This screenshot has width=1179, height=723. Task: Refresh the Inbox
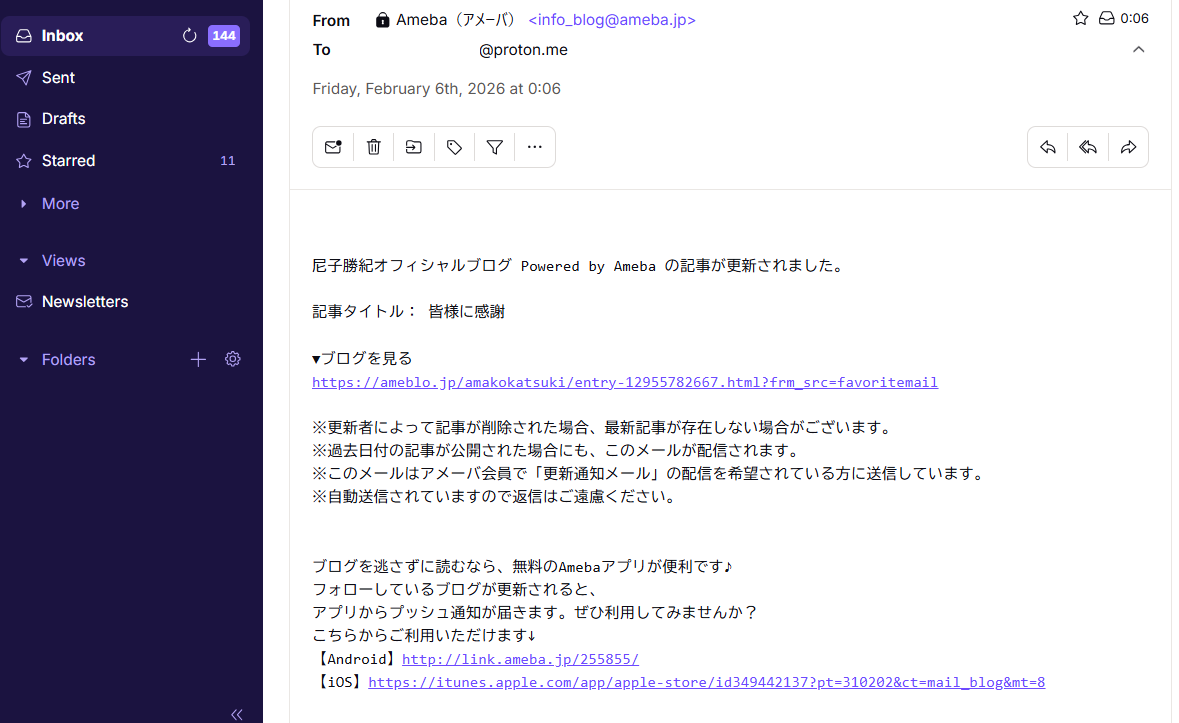[x=189, y=36]
